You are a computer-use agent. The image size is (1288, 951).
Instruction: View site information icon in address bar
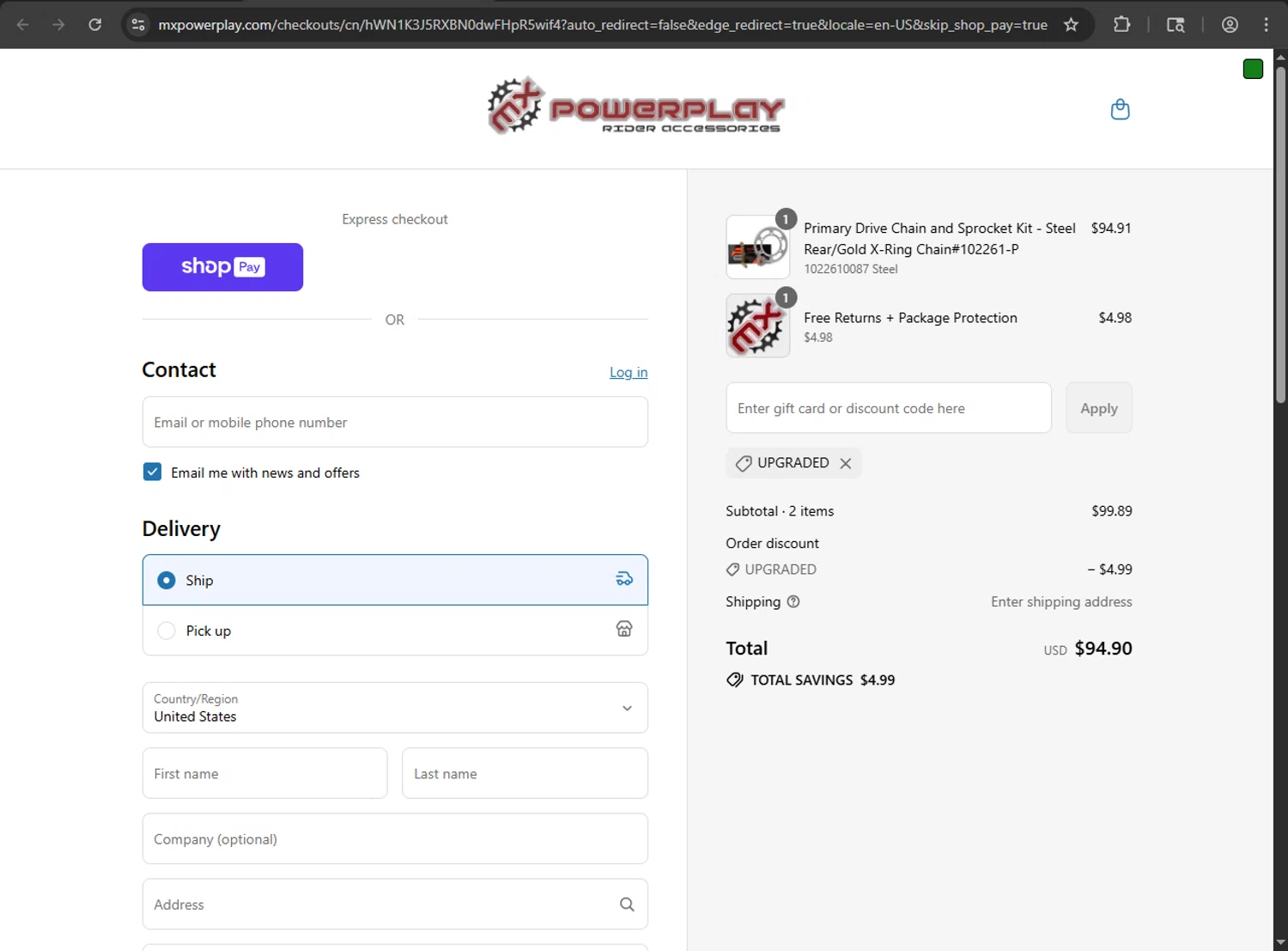click(x=138, y=24)
